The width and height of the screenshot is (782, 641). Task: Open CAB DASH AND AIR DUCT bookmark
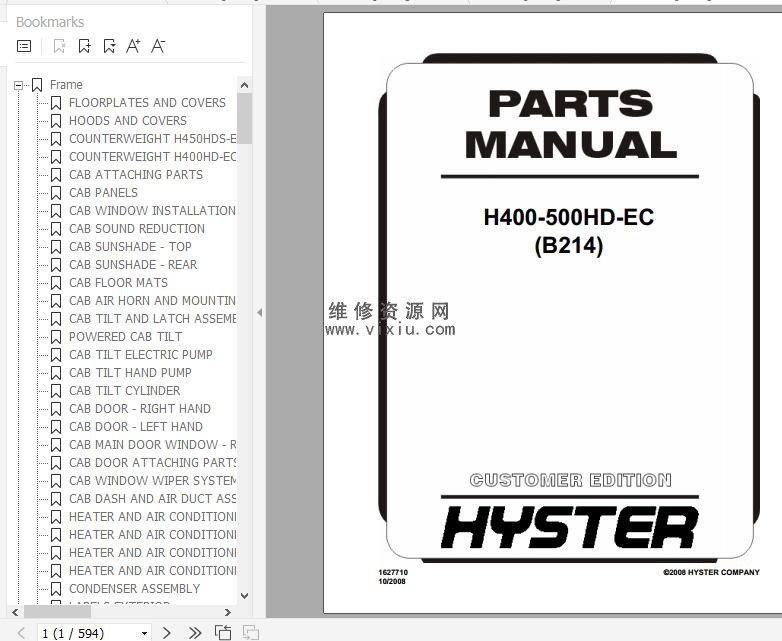pyautogui.click(x=153, y=498)
